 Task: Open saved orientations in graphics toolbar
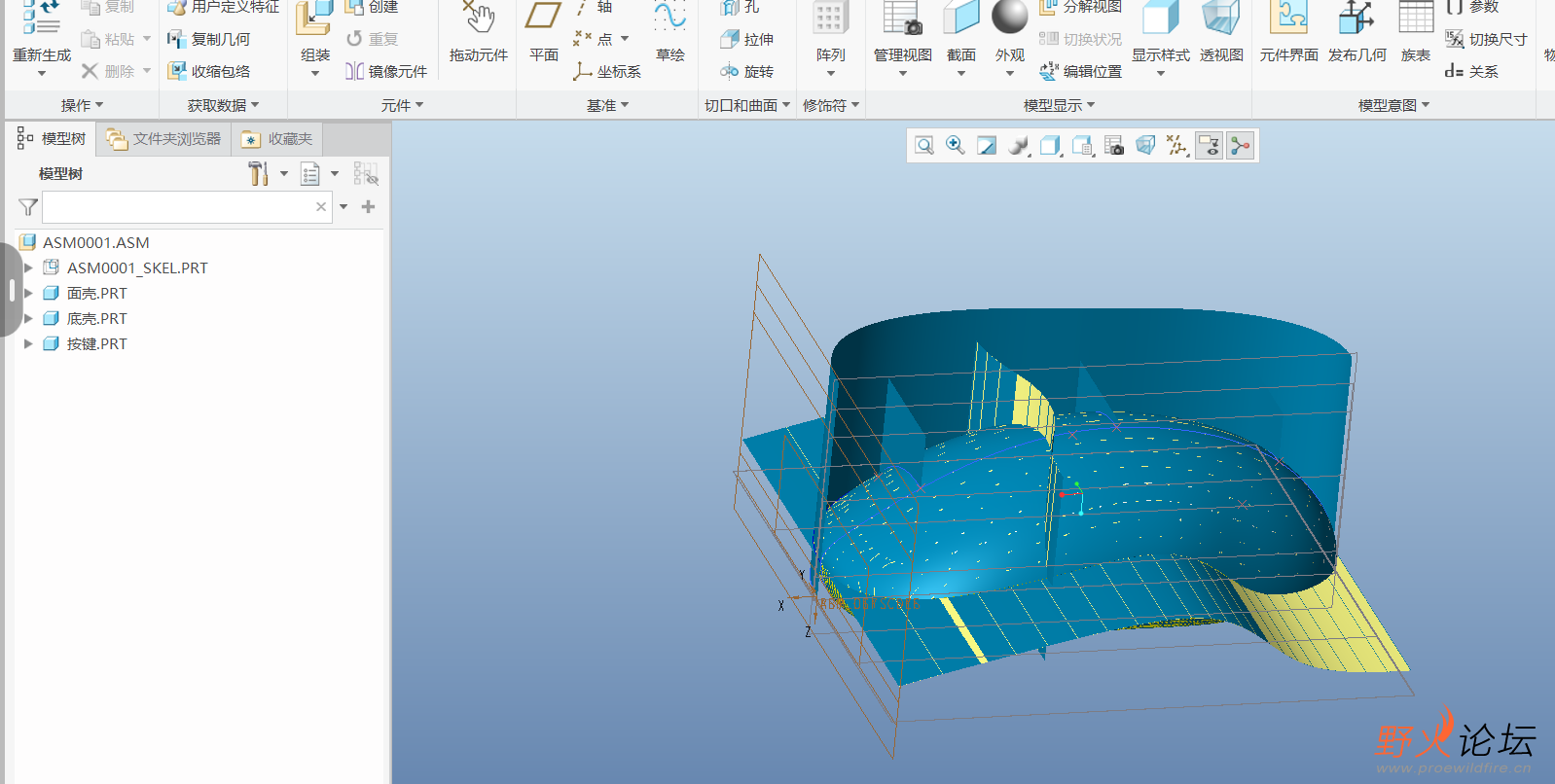(x=1082, y=146)
